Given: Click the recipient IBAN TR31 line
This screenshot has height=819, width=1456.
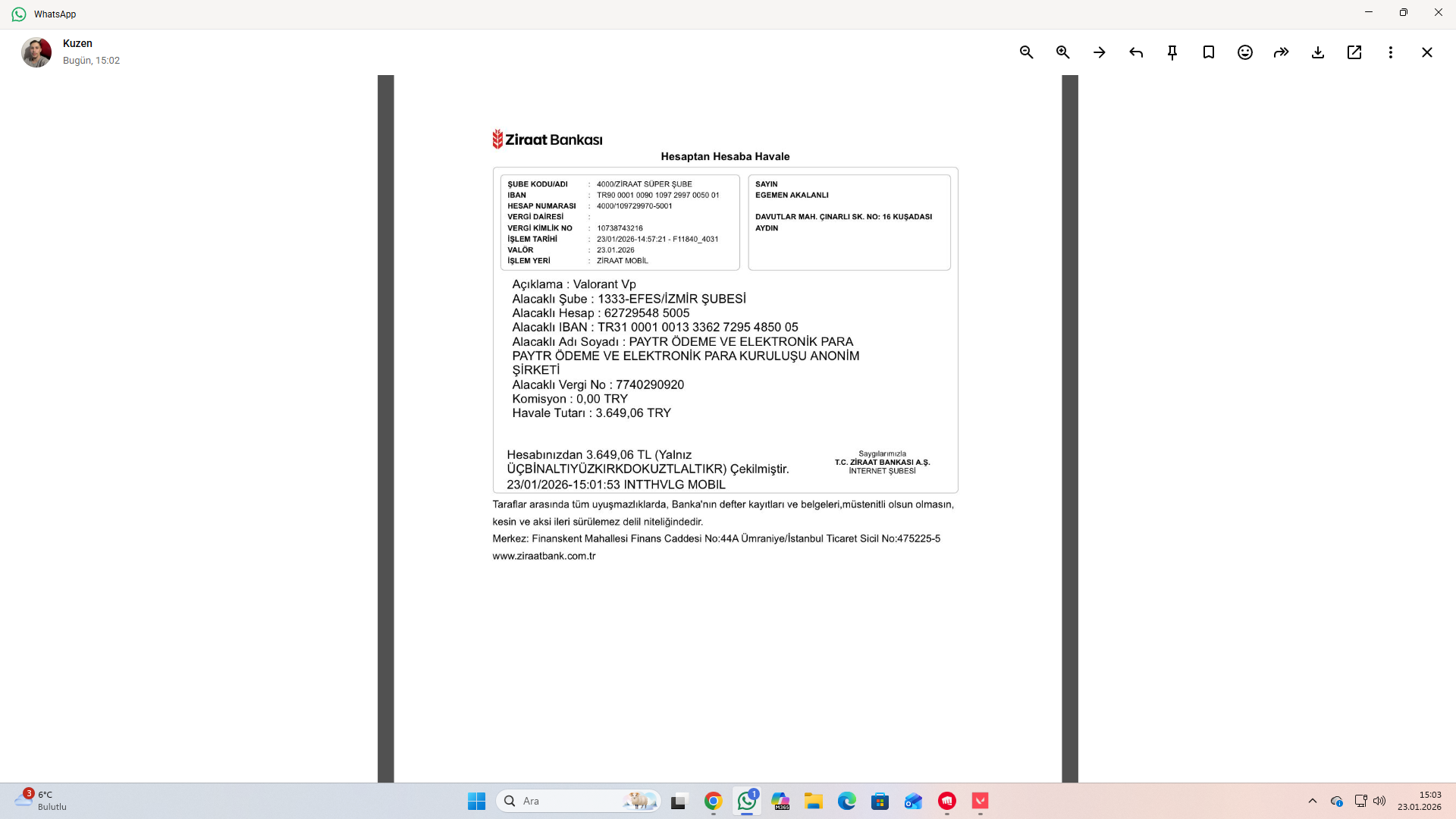Looking at the screenshot, I should 655,328.
